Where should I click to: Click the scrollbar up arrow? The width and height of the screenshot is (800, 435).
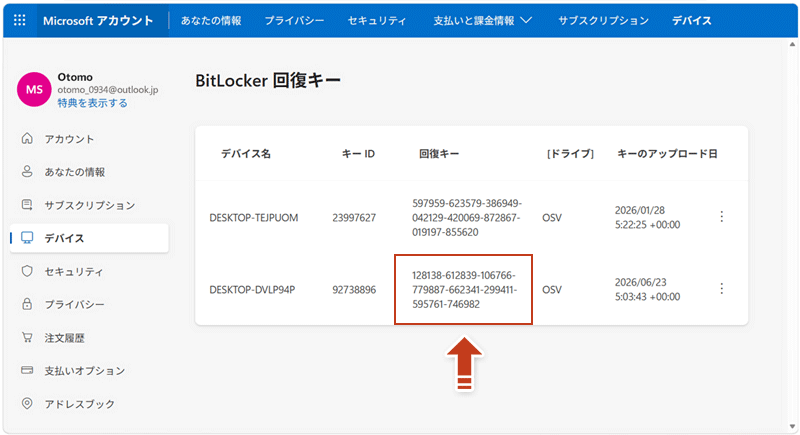(792, 44)
